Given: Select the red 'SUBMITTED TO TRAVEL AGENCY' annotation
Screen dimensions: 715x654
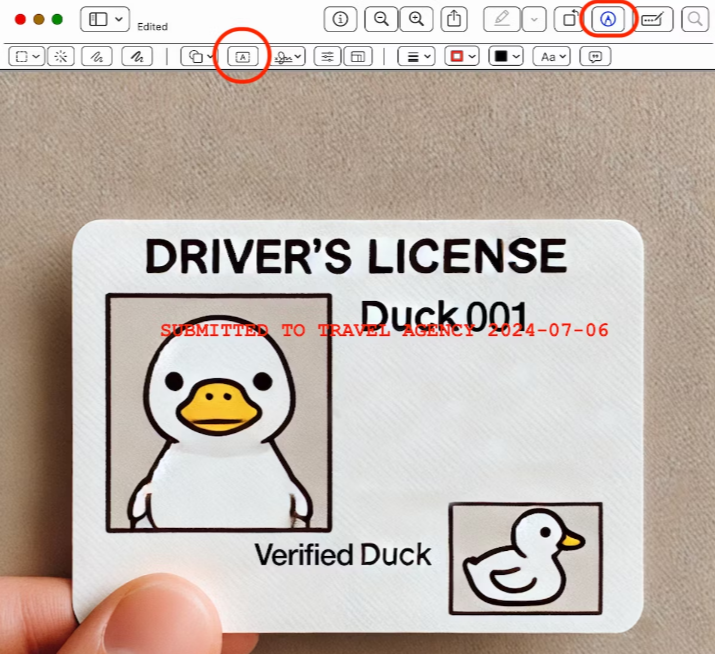Looking at the screenshot, I should 384,330.
